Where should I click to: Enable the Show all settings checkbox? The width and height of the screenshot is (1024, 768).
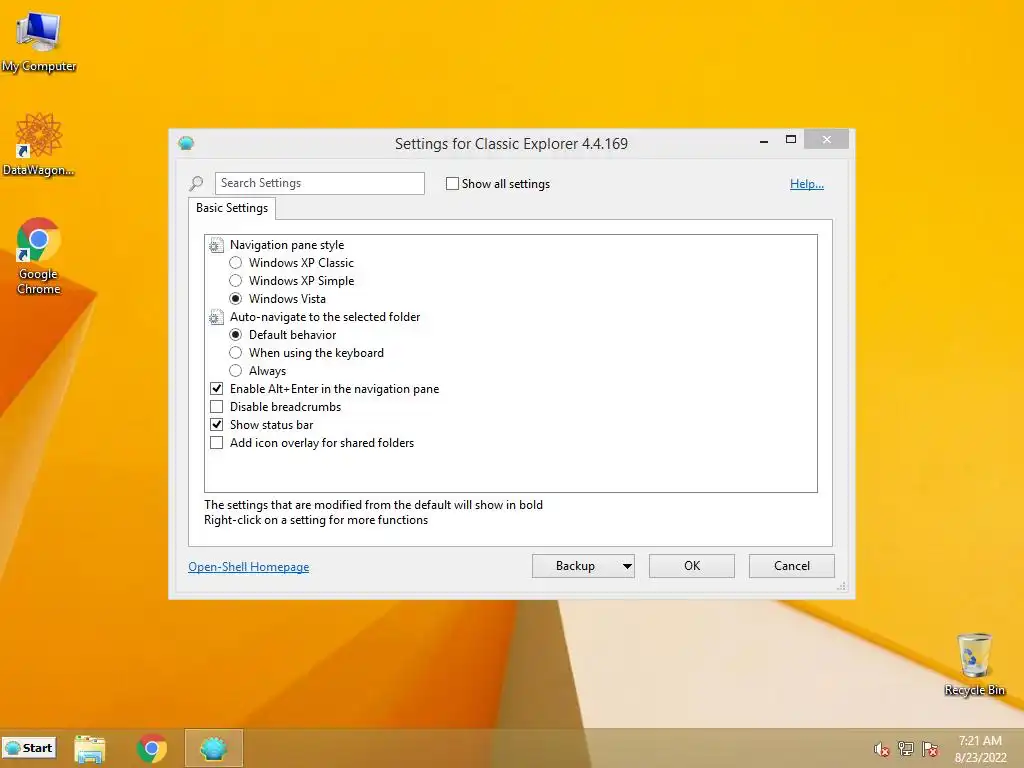[452, 184]
